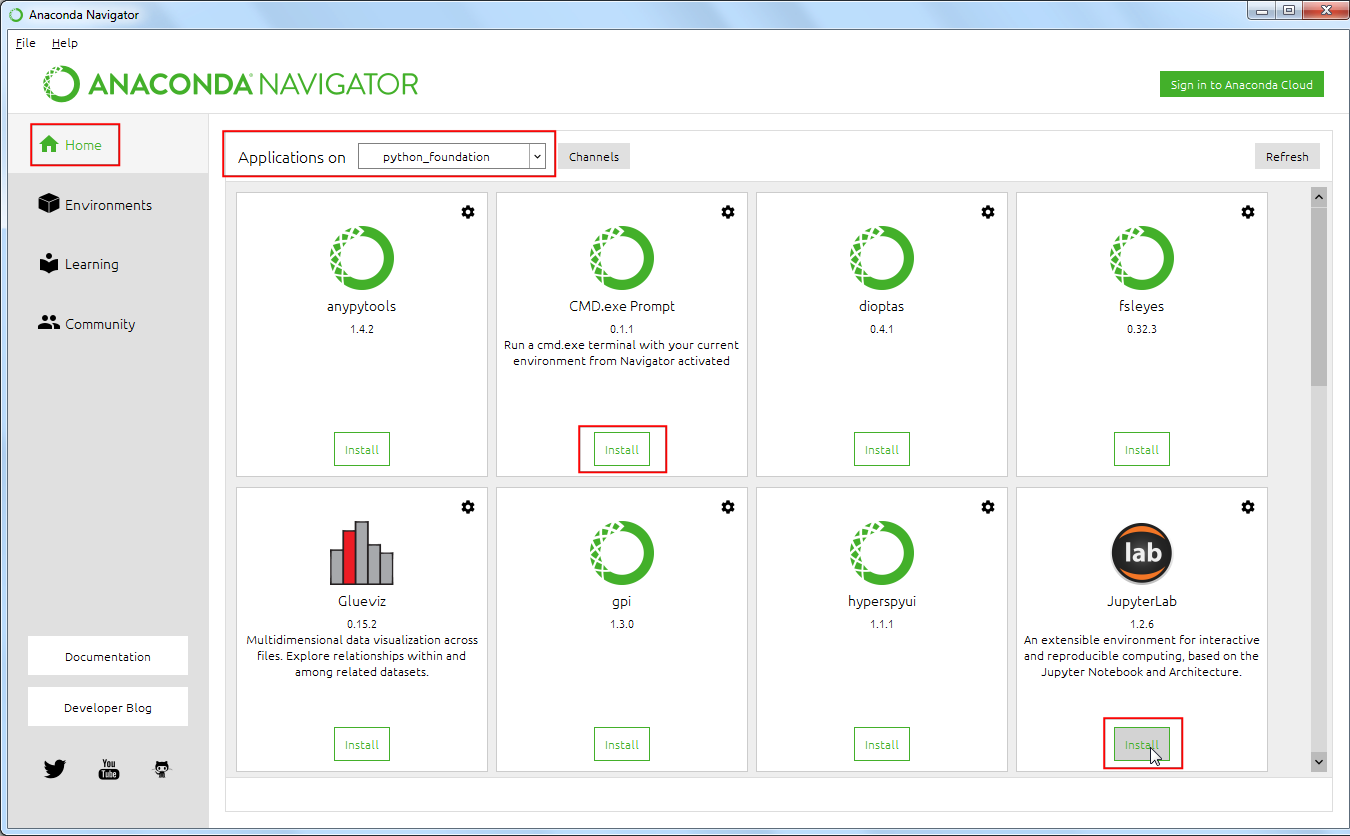This screenshot has height=836, width=1350.
Task: Open the Developer Blog link button
Action: point(108,707)
